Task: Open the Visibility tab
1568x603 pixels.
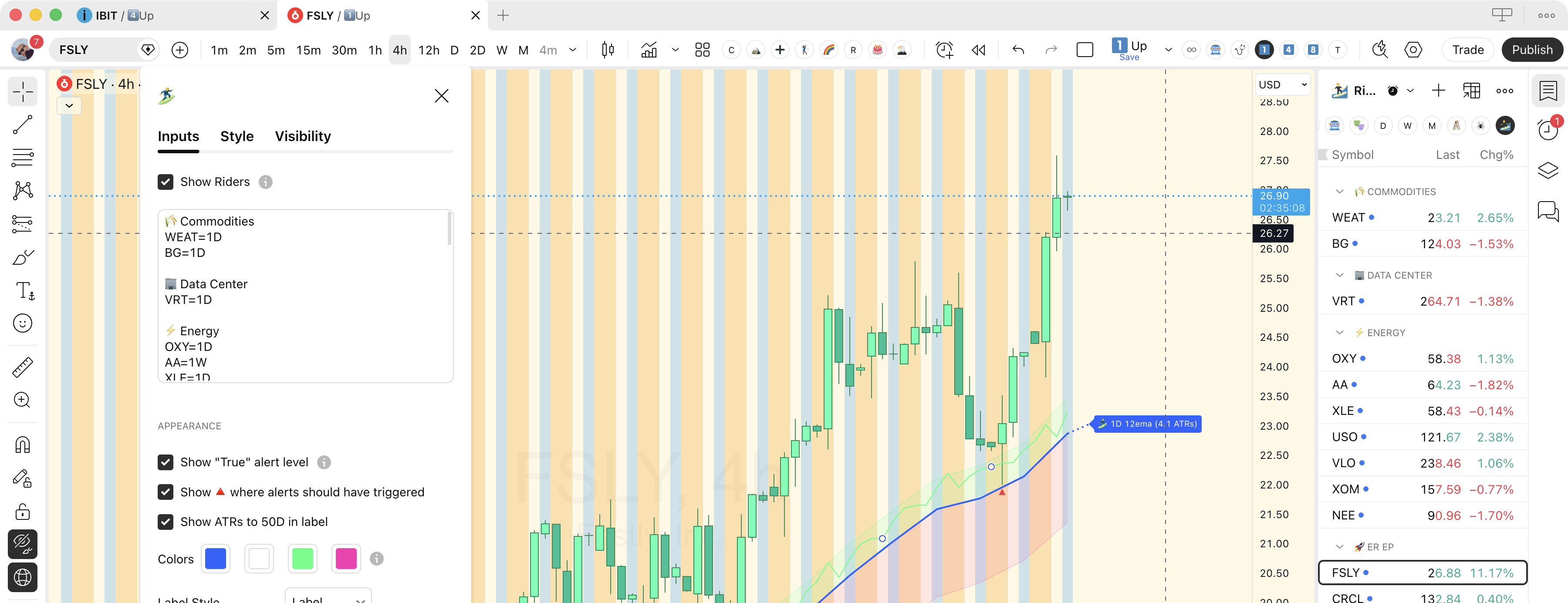Action: click(x=303, y=136)
